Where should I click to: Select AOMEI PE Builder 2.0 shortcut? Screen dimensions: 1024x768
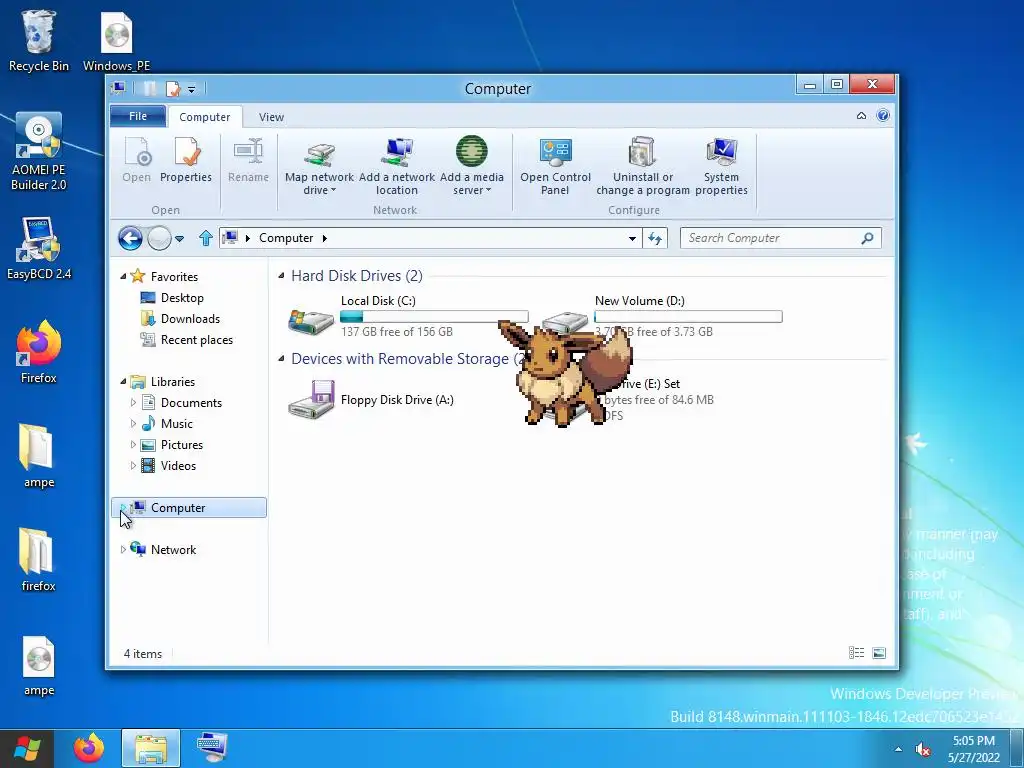coord(39,152)
